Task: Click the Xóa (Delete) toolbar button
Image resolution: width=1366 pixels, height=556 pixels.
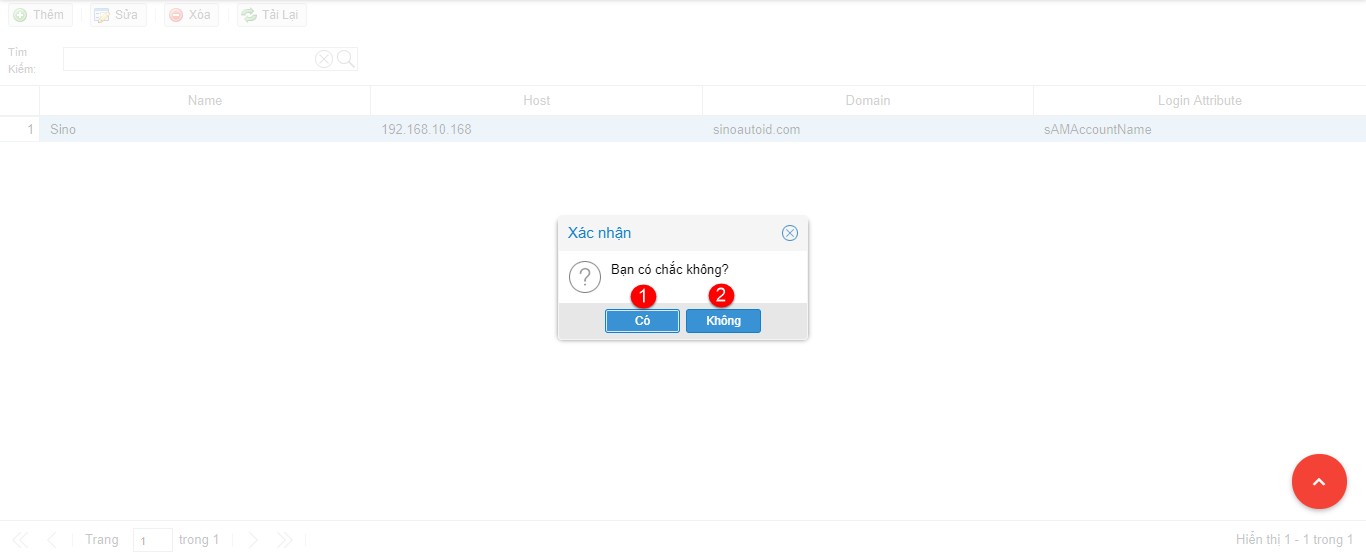Action: (x=191, y=15)
